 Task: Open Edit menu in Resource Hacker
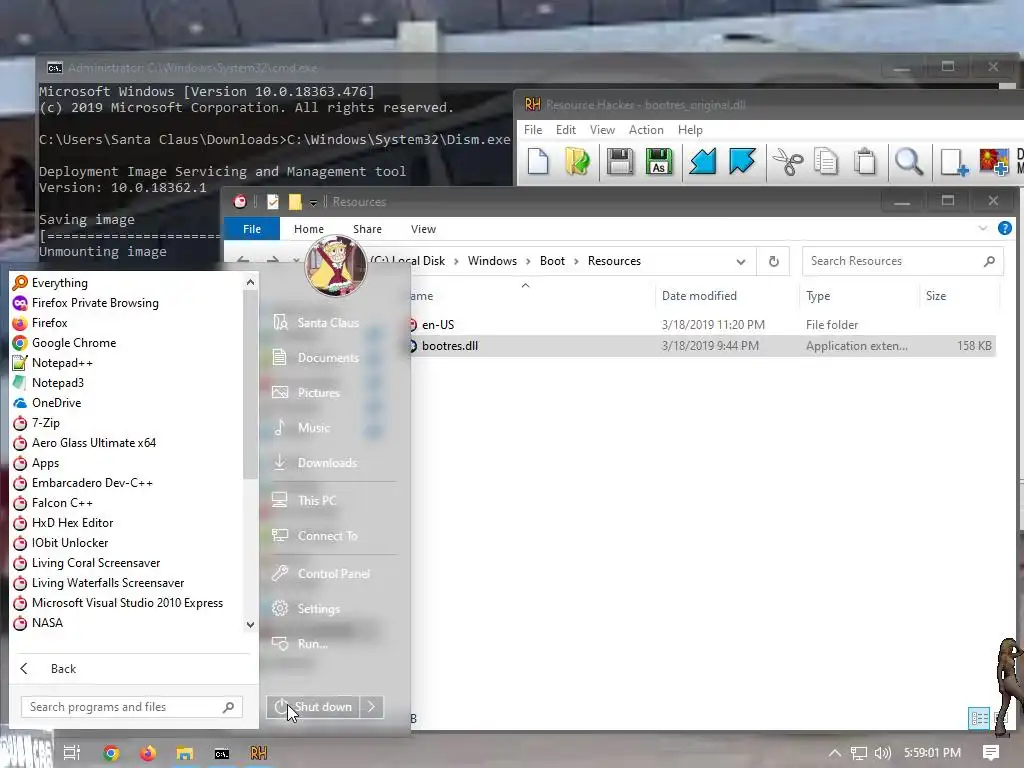coord(566,130)
